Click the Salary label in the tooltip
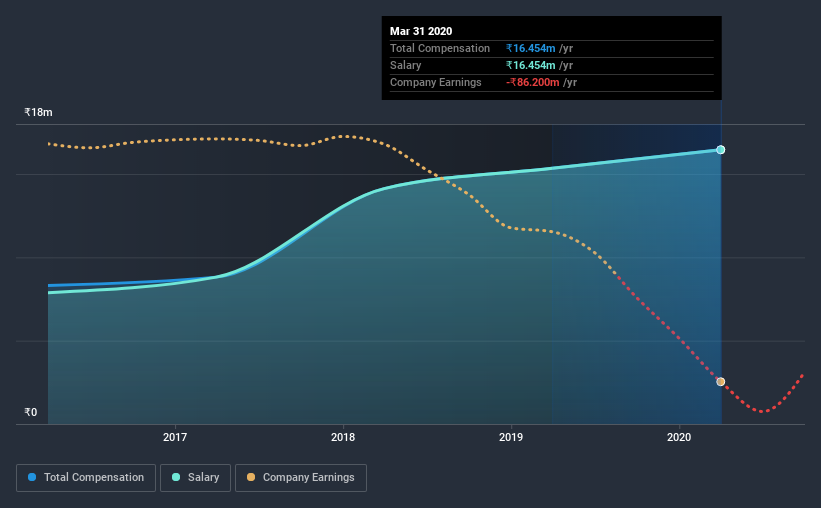The image size is (821, 508). tap(405, 65)
